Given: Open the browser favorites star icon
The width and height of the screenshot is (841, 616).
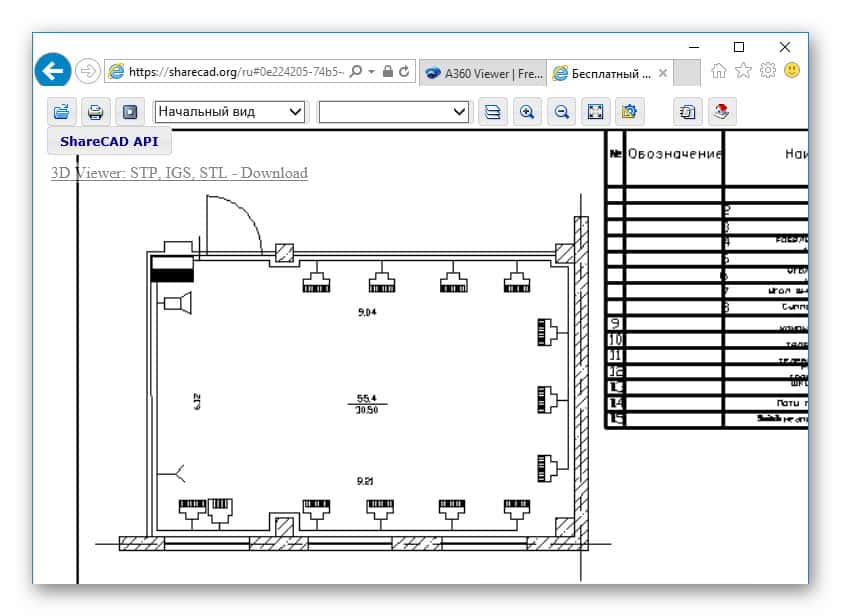Looking at the screenshot, I should (x=743, y=71).
